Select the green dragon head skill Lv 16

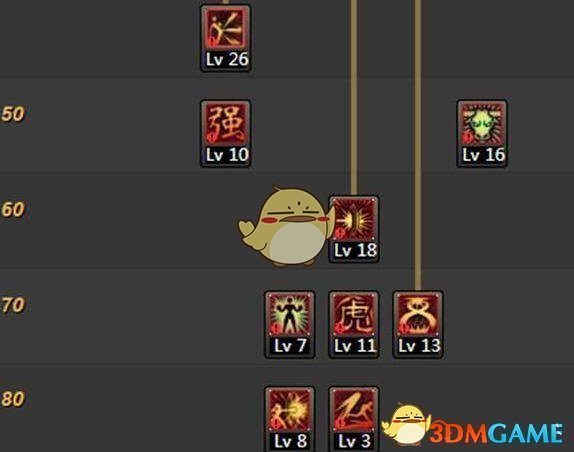pyautogui.click(x=482, y=134)
